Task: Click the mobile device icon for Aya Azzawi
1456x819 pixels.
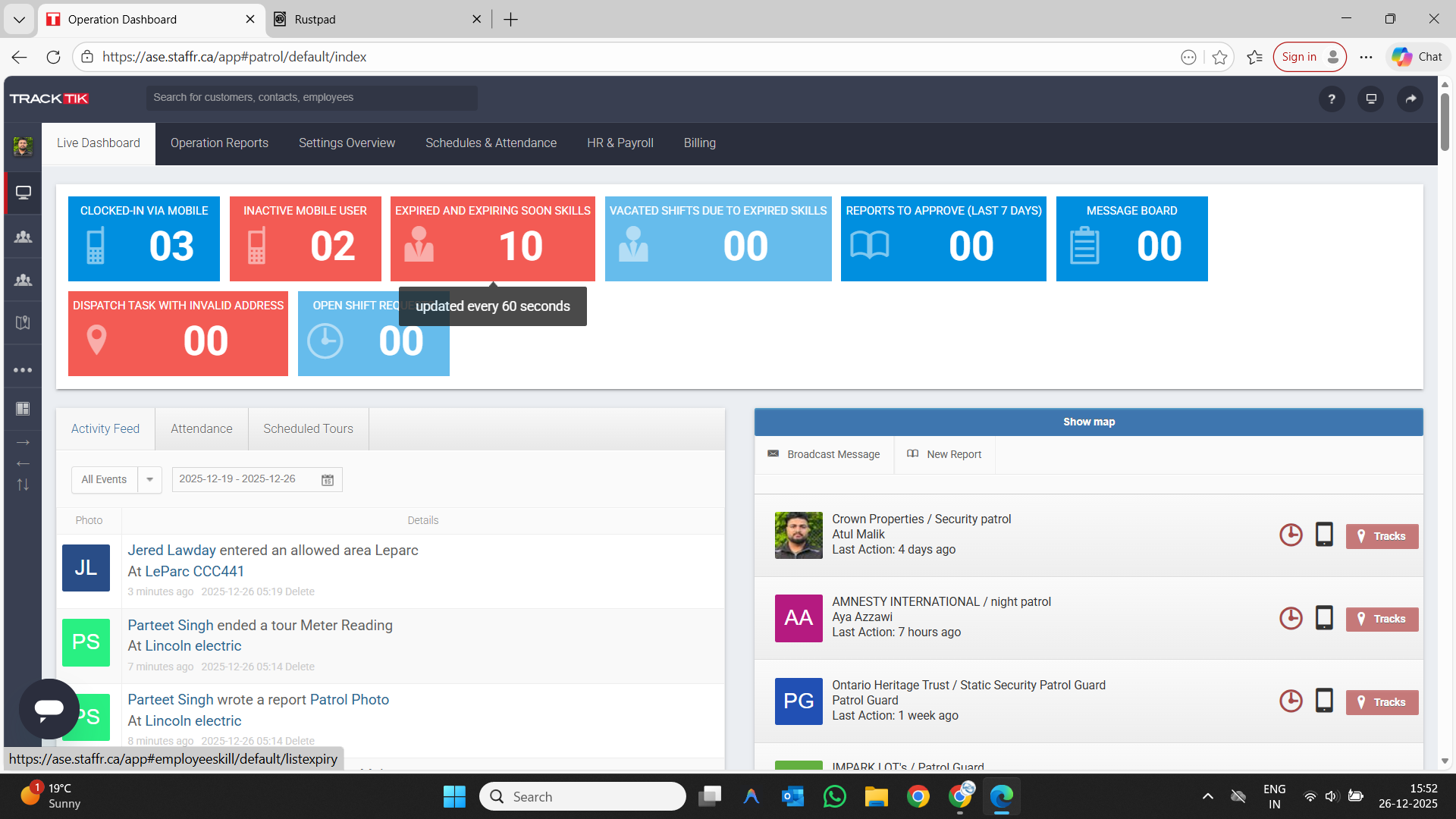Action: (x=1324, y=618)
